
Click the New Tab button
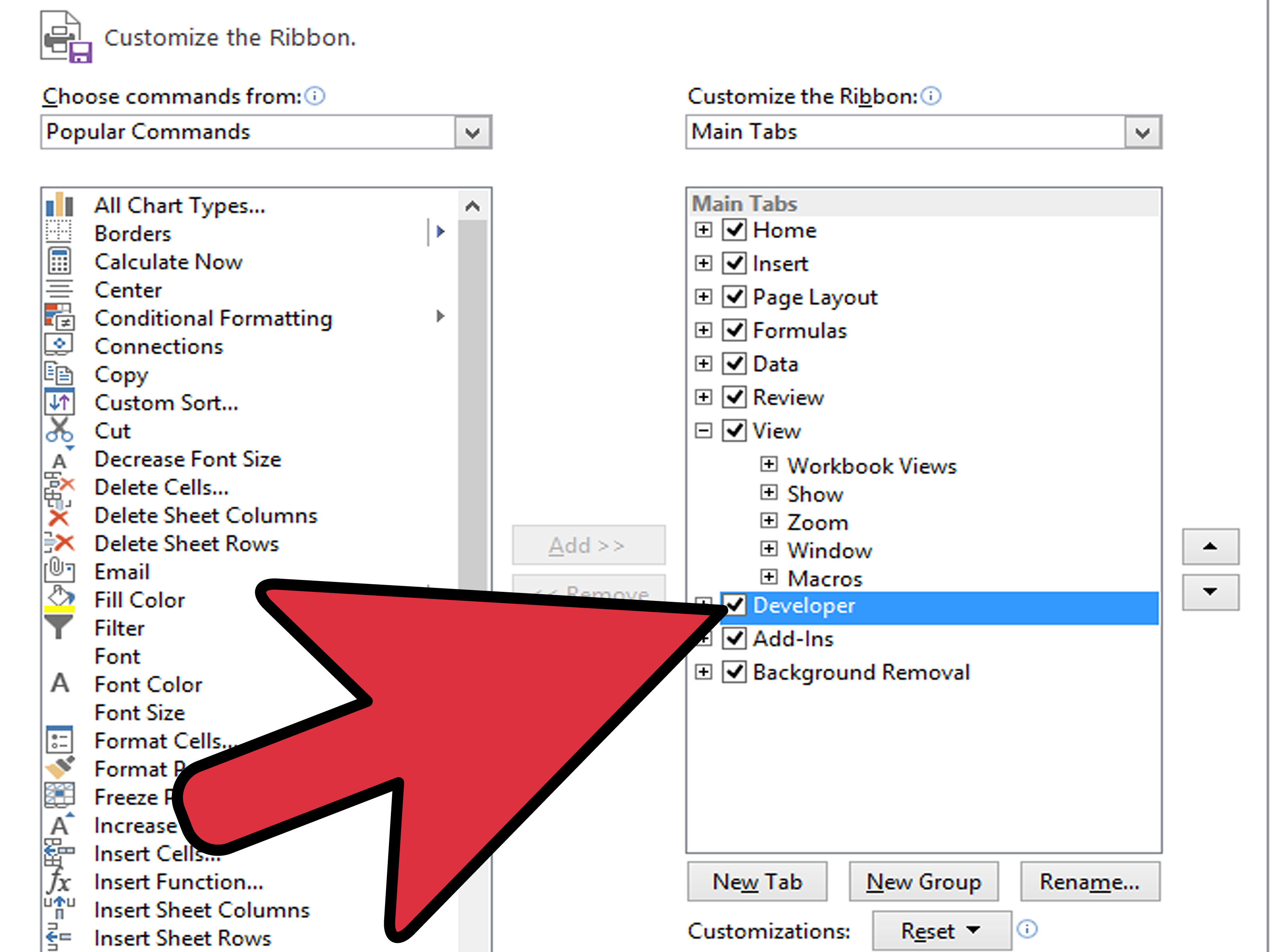(x=757, y=881)
